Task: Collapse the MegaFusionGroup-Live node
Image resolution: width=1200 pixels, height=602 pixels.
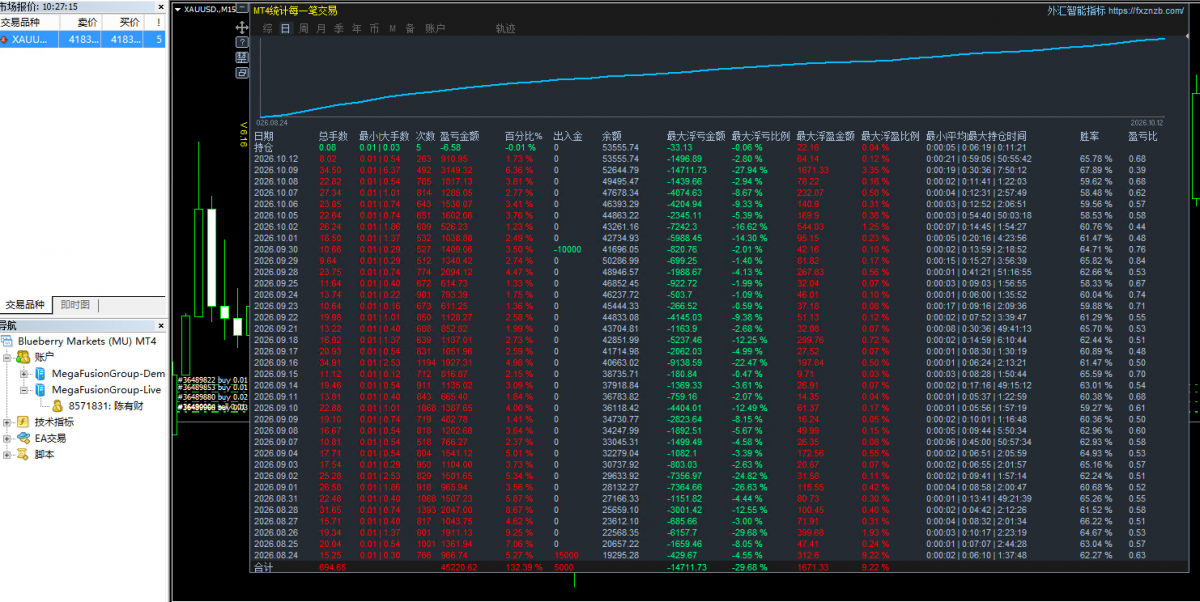Action: click(25, 389)
